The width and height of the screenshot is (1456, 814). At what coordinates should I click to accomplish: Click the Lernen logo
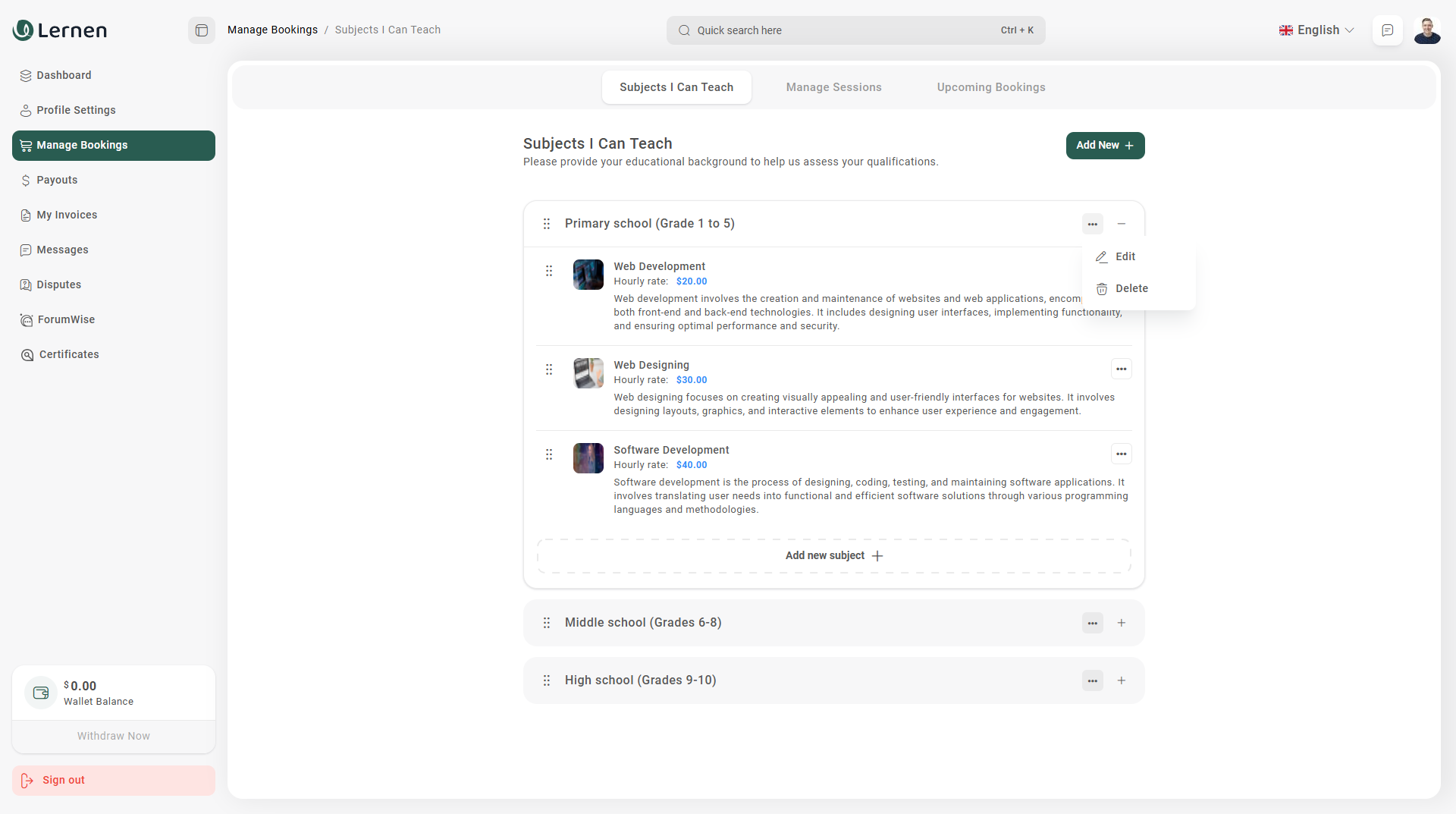pyautogui.click(x=60, y=30)
